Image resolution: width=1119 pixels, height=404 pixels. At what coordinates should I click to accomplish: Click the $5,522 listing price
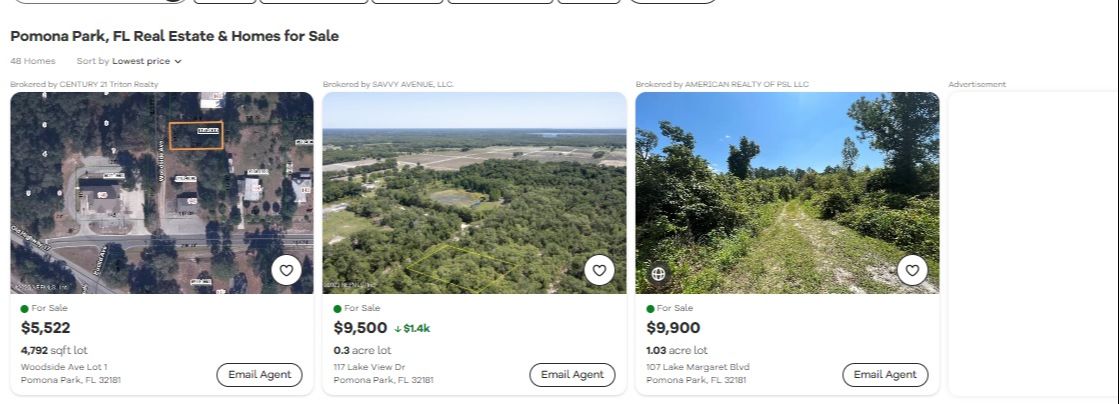(46, 328)
